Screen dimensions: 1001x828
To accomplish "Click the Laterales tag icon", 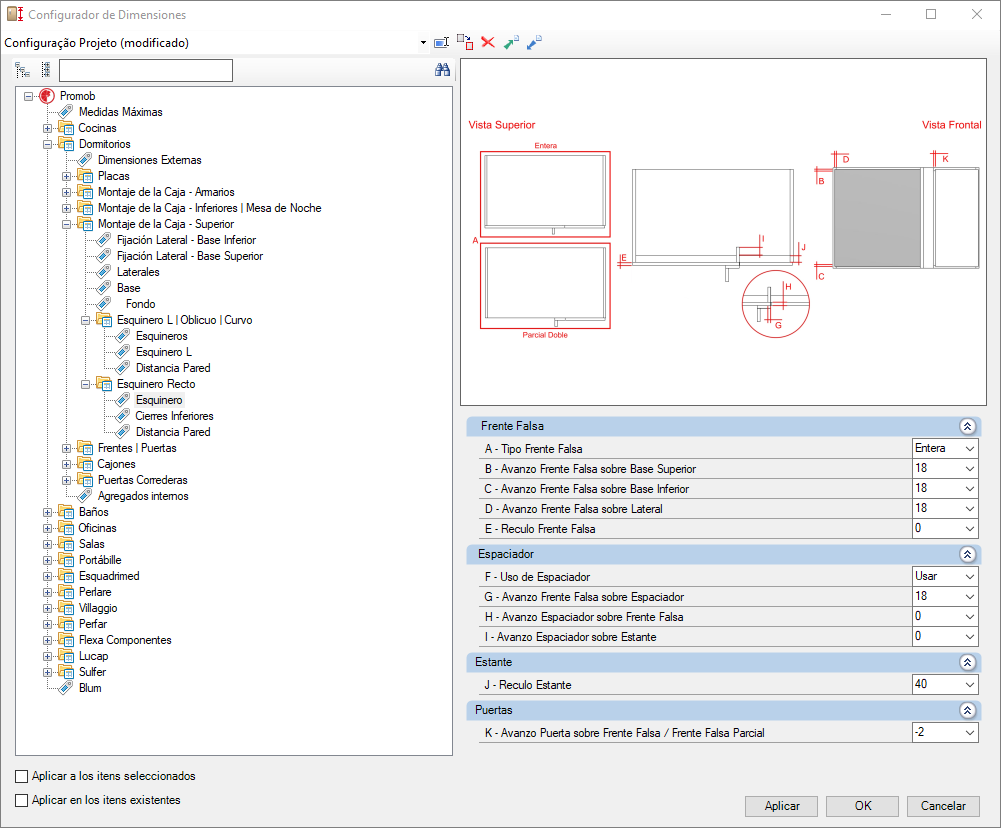I will click(x=104, y=272).
